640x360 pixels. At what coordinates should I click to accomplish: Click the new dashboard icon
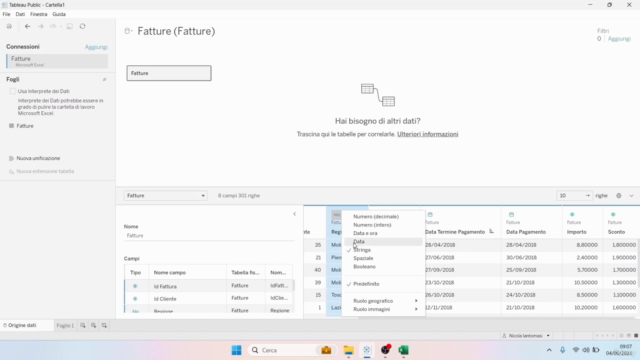pos(93,325)
